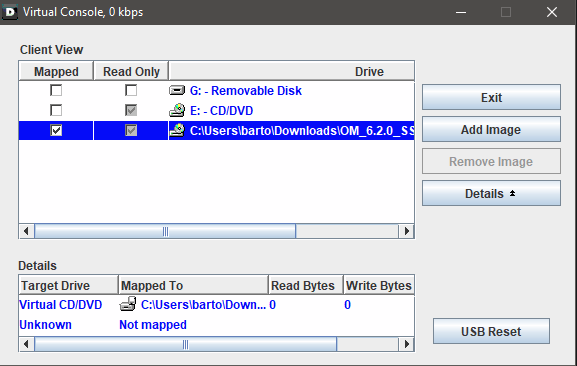This screenshot has width=577, height=366.
Task: Click the Read Bytes column header
Action: [306, 285]
